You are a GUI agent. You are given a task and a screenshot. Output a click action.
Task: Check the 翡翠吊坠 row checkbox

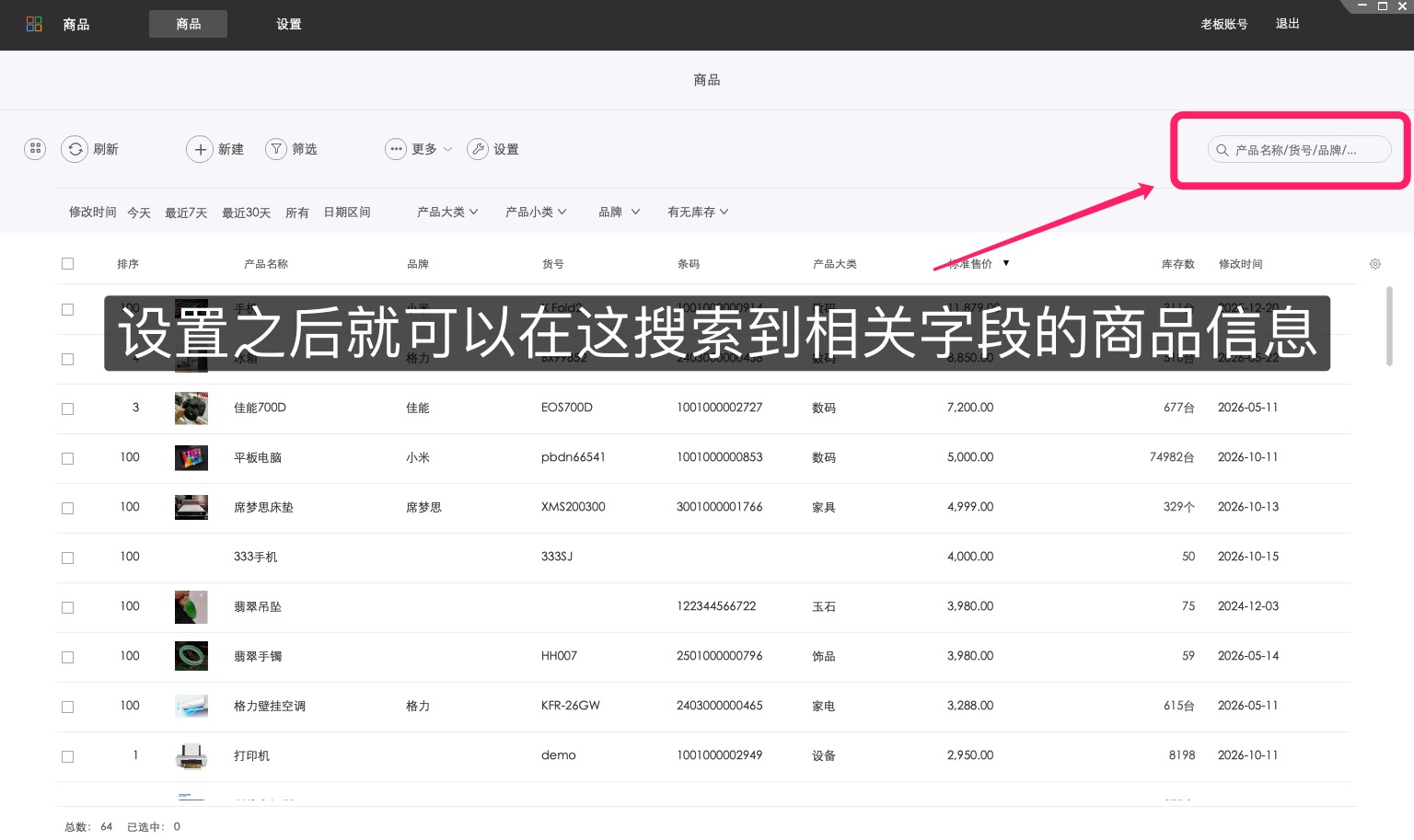[x=67, y=607]
